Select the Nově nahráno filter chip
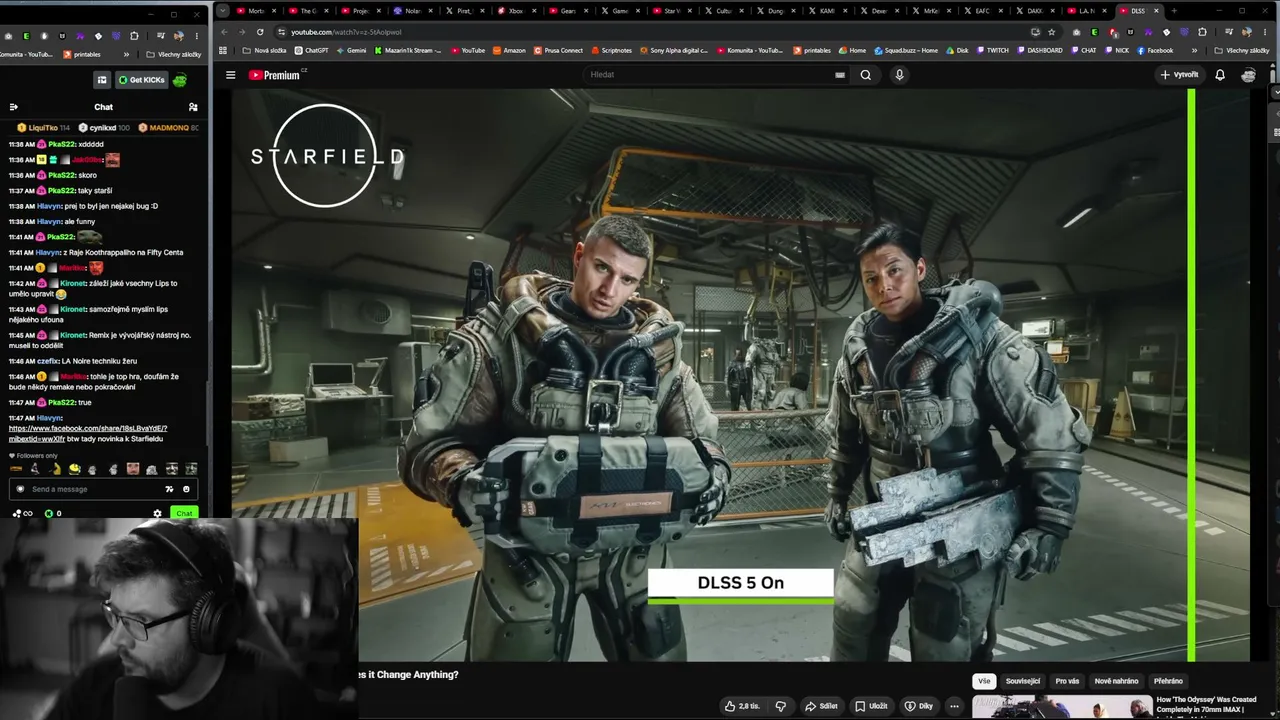 [x=1116, y=681]
